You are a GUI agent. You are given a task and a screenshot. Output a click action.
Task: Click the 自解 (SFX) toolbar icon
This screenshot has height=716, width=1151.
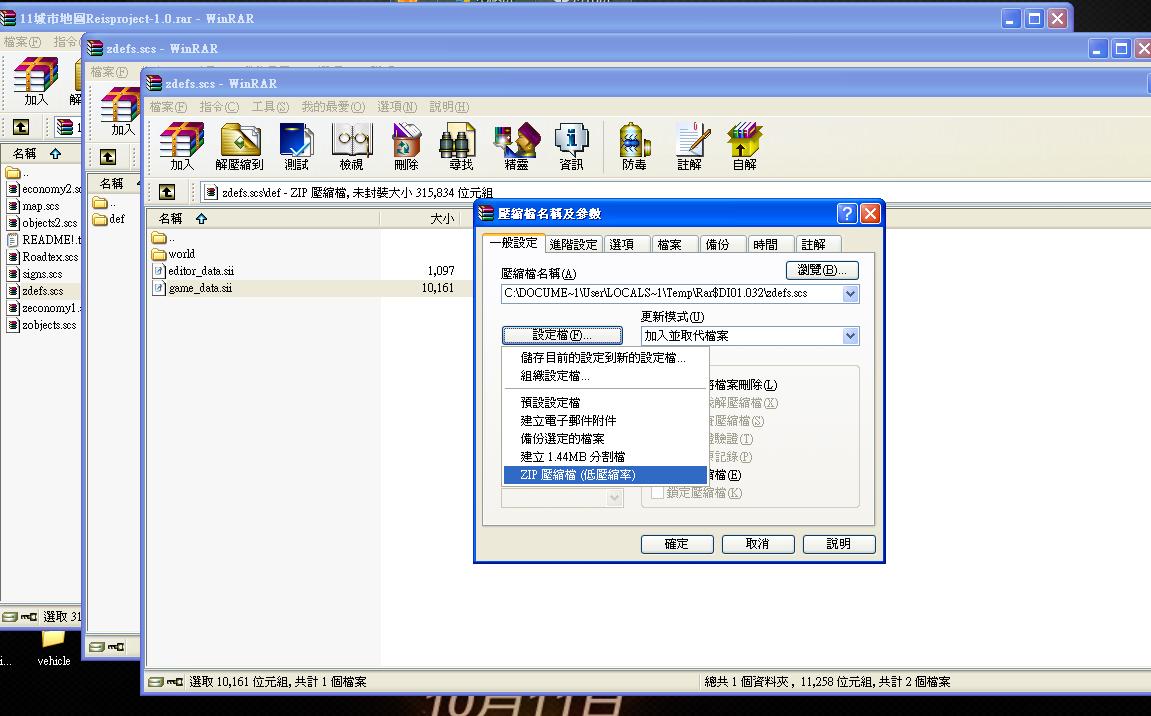click(744, 146)
